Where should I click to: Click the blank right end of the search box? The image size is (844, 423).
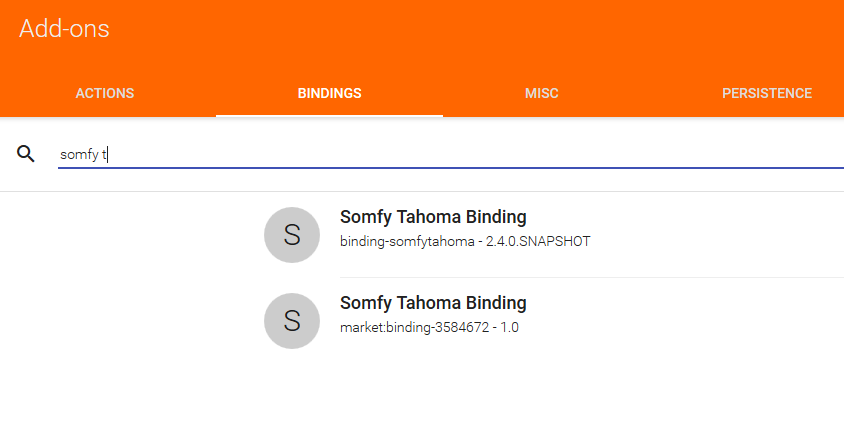750,154
